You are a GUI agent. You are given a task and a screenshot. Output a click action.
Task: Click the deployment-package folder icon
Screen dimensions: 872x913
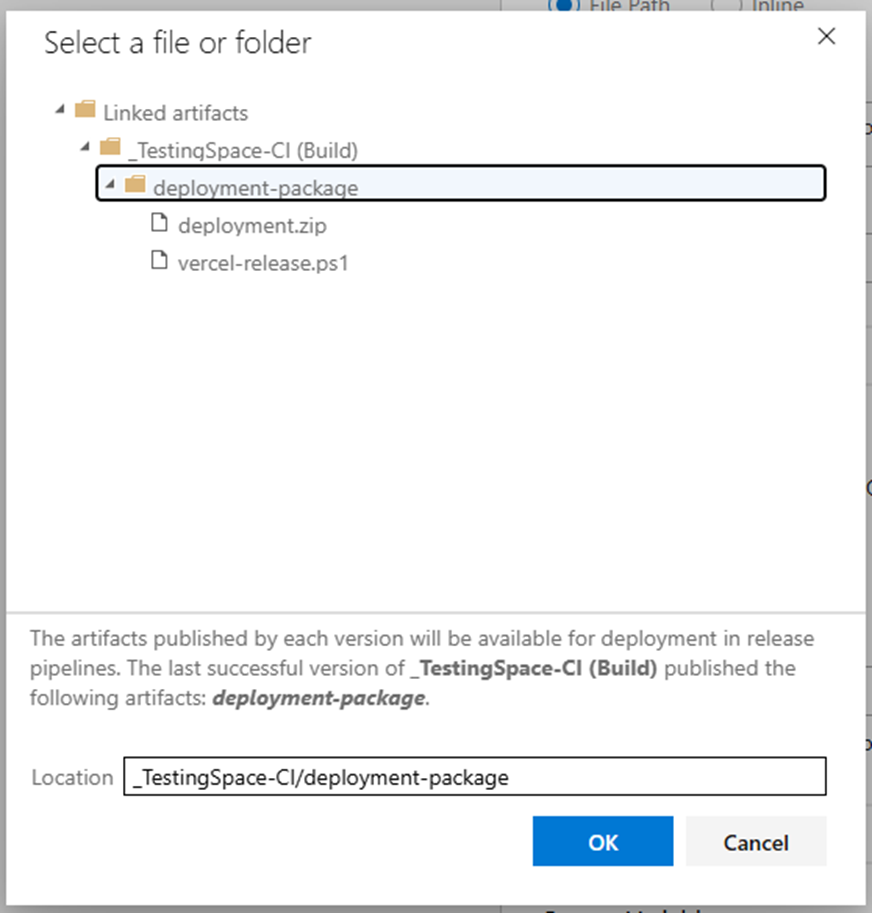tap(135, 186)
